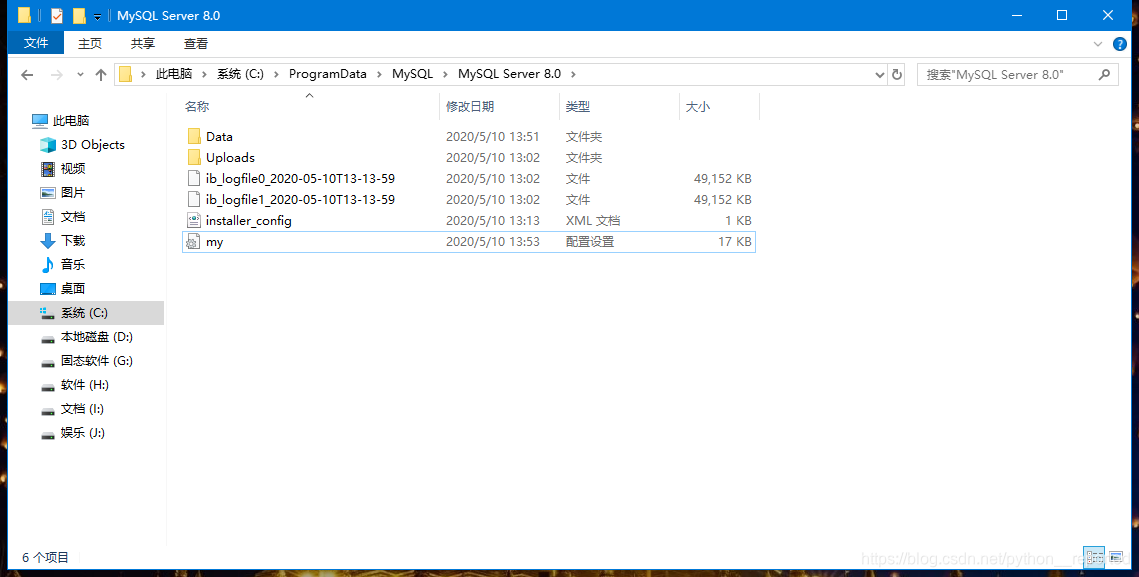The width and height of the screenshot is (1139, 577).
Task: Switch to the 共享 ribbon tab
Action: click(x=142, y=44)
